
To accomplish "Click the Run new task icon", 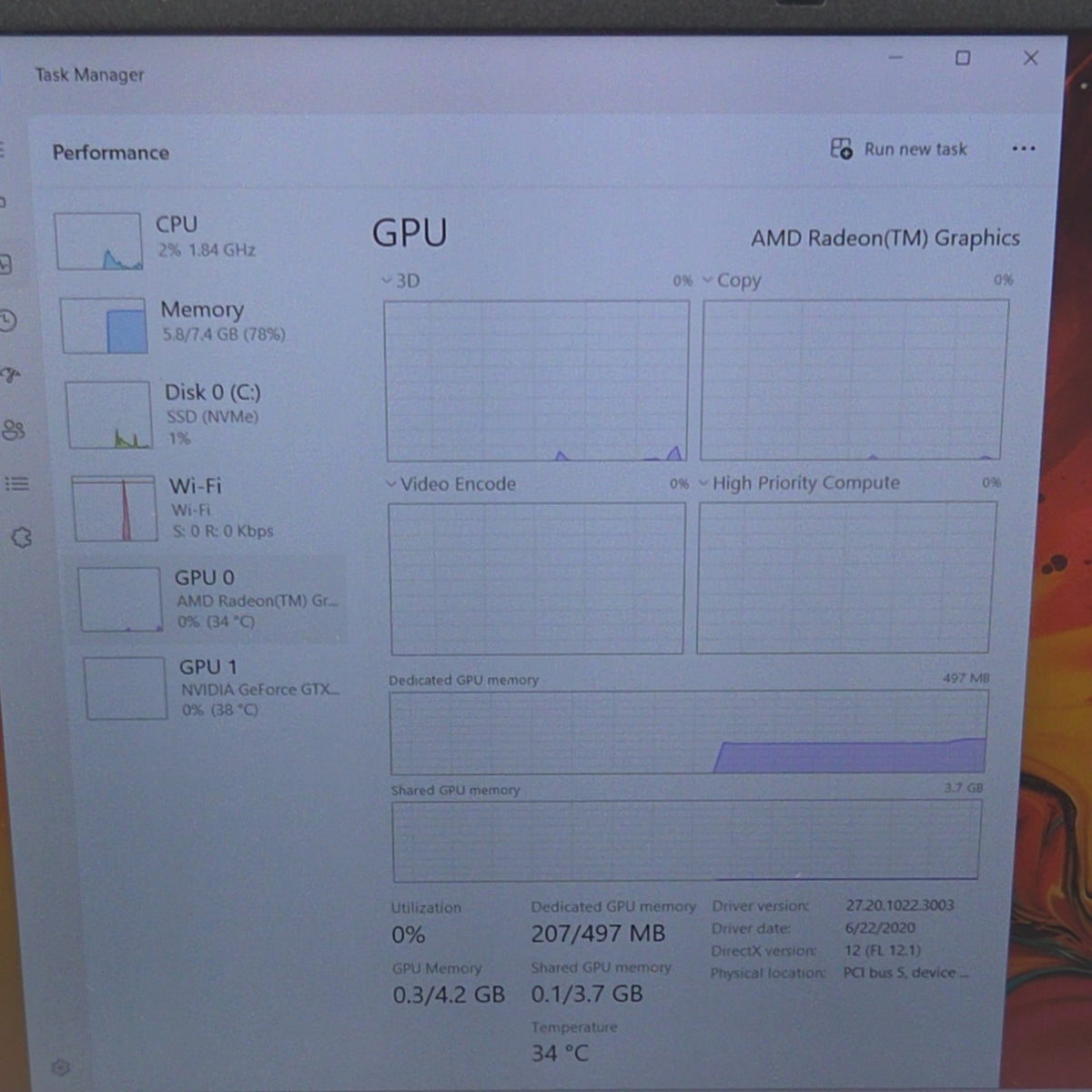I will (x=841, y=148).
